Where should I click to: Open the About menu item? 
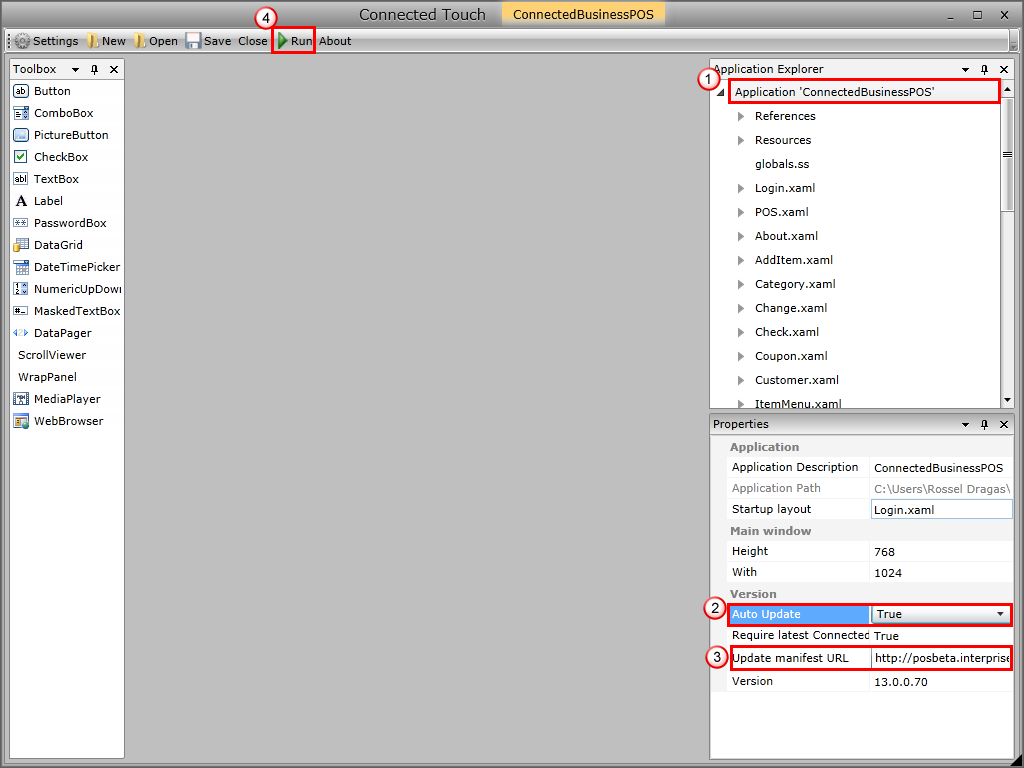click(335, 41)
